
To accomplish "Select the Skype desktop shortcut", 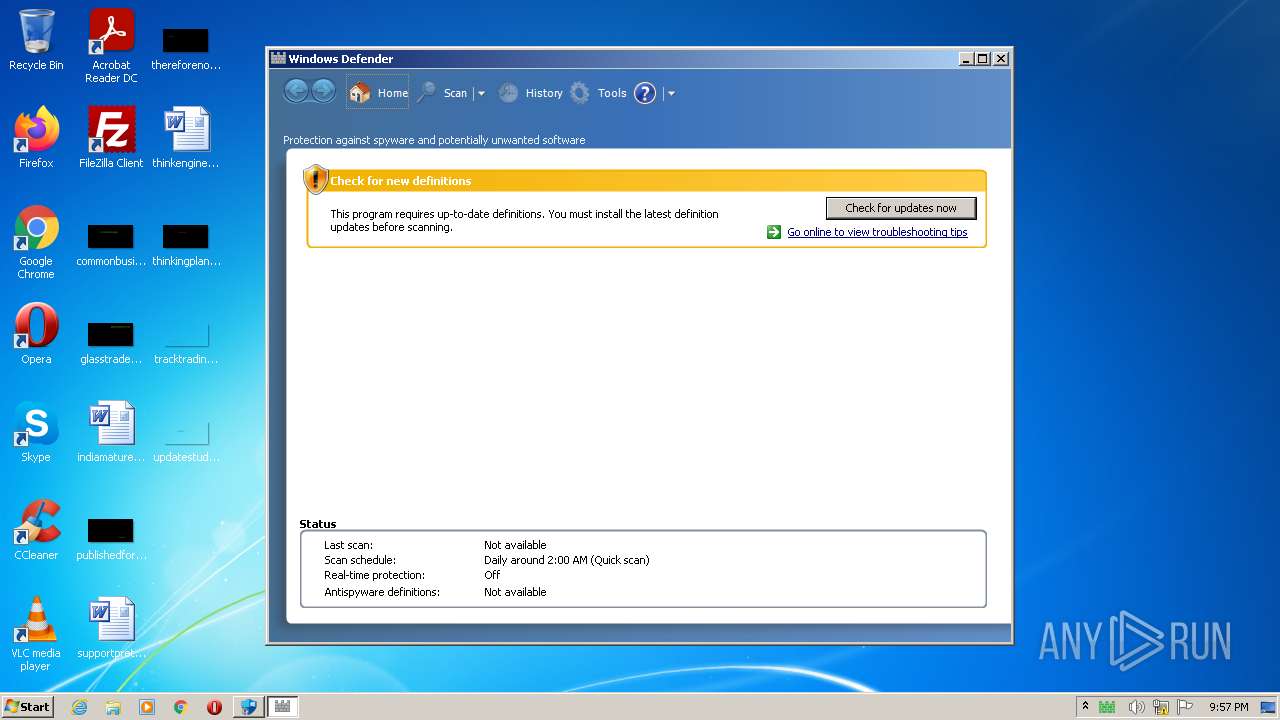I will (x=36, y=432).
